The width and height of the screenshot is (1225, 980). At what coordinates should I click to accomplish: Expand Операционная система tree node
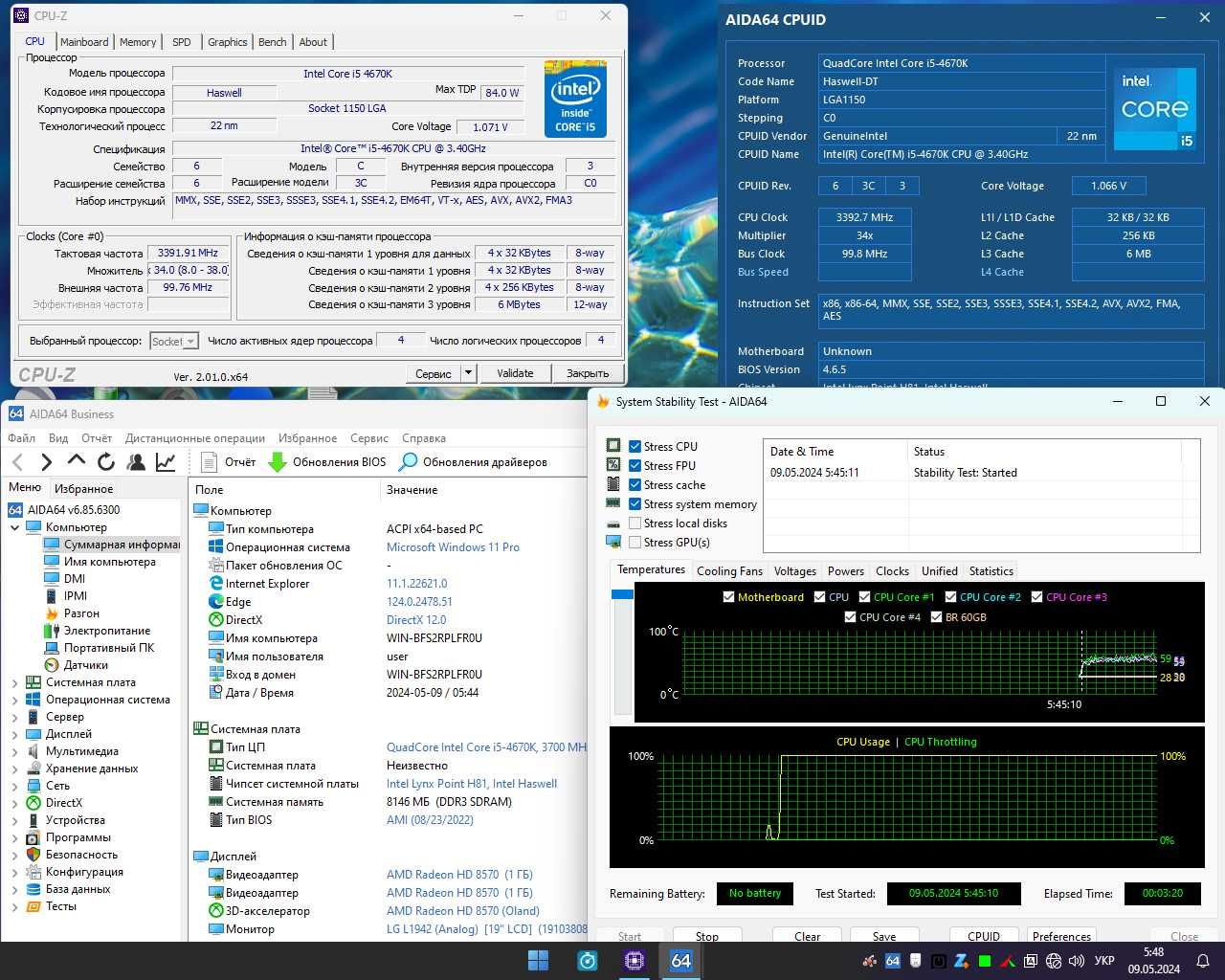[15, 700]
